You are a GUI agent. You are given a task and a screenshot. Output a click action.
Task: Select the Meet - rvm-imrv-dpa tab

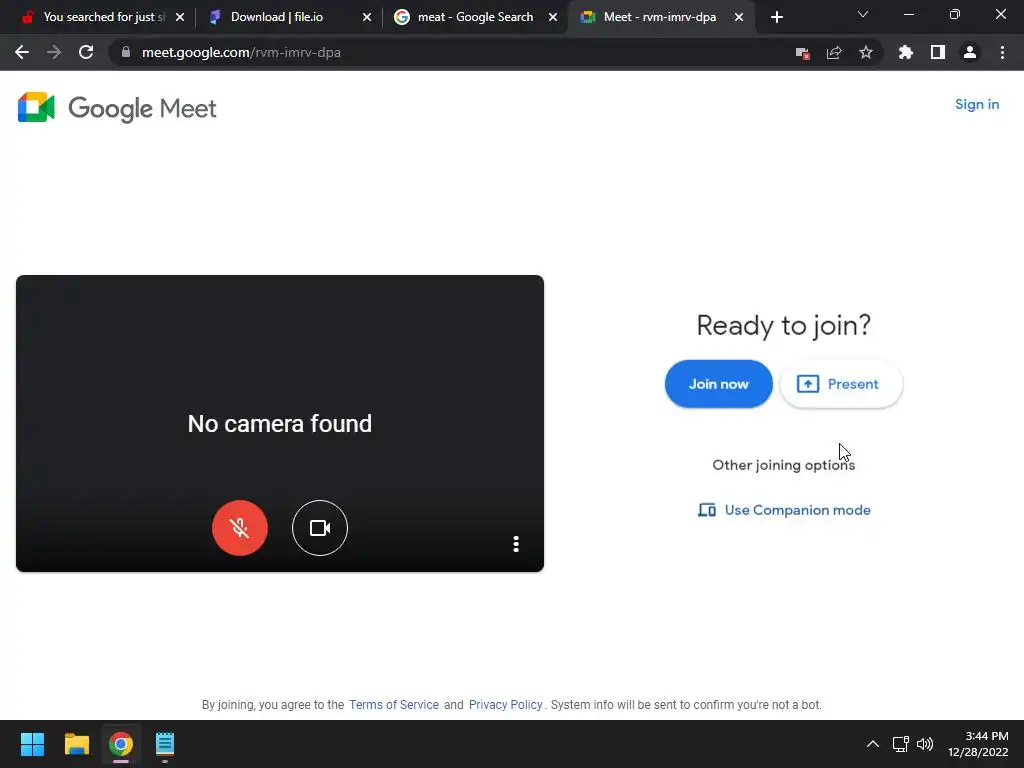[660, 17]
